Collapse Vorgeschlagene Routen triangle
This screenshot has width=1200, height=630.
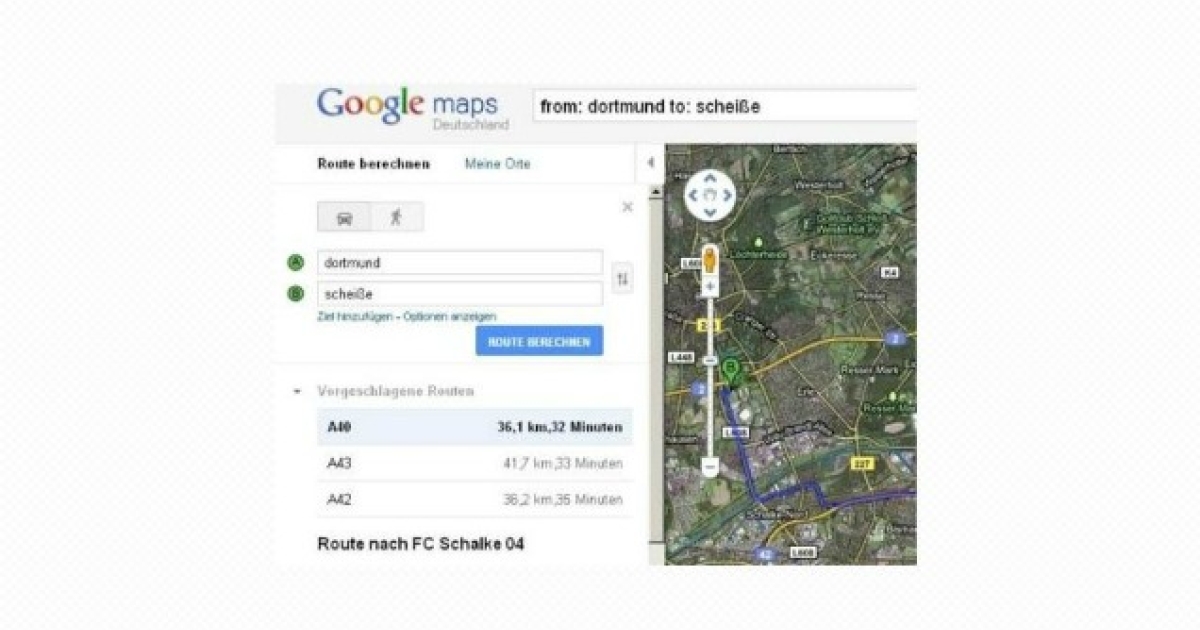click(297, 392)
